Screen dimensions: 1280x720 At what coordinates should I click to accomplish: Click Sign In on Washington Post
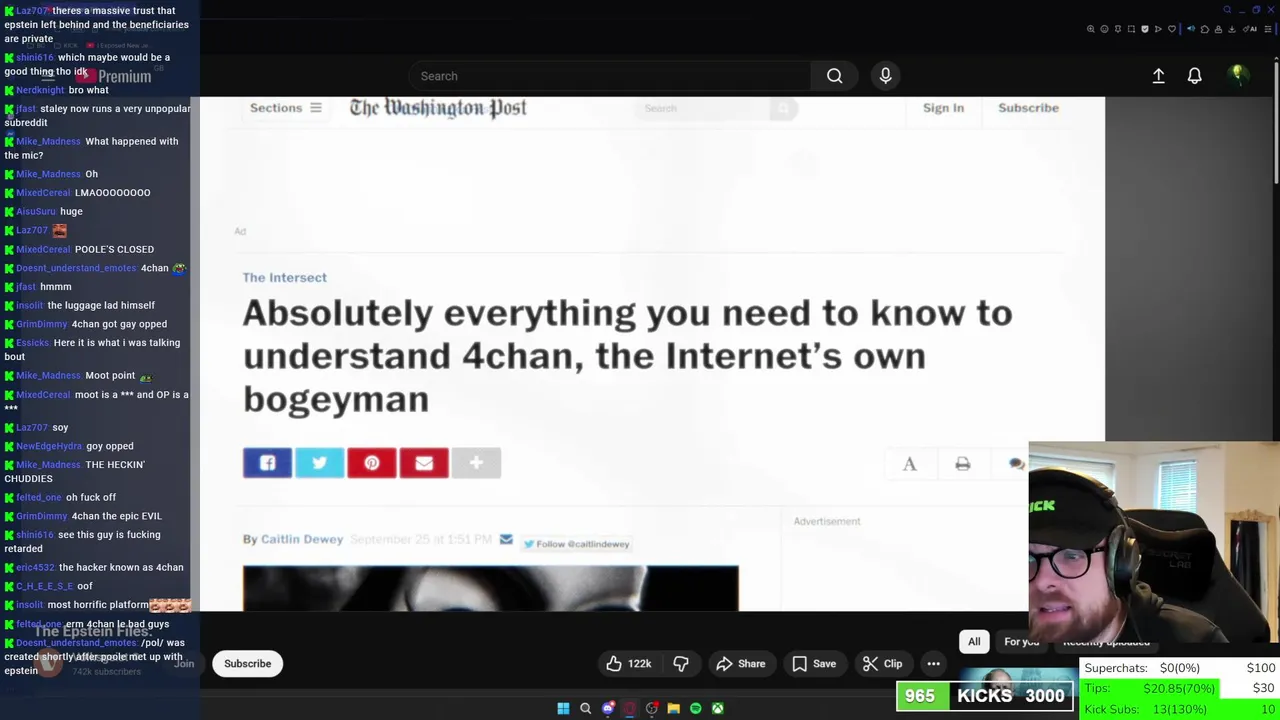coord(943,108)
